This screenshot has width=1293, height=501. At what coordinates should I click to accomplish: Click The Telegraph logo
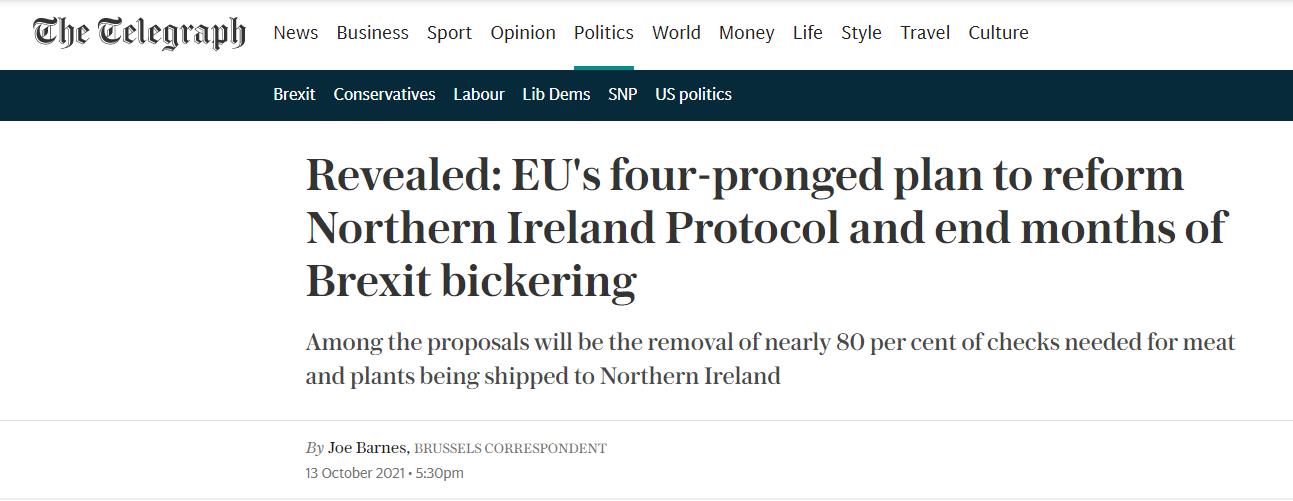[x=139, y=33]
